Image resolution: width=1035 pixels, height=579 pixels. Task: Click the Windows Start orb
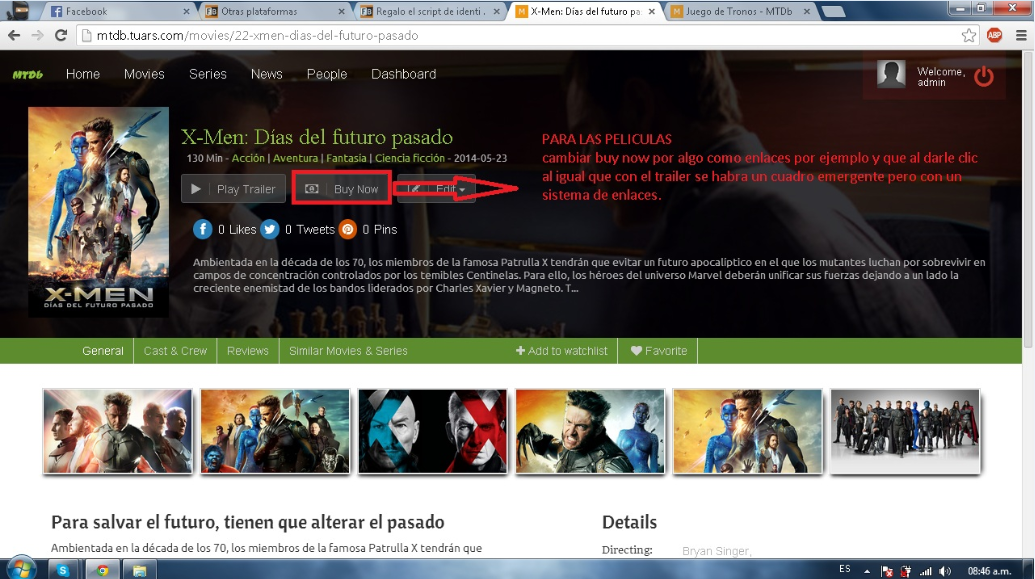(20, 568)
